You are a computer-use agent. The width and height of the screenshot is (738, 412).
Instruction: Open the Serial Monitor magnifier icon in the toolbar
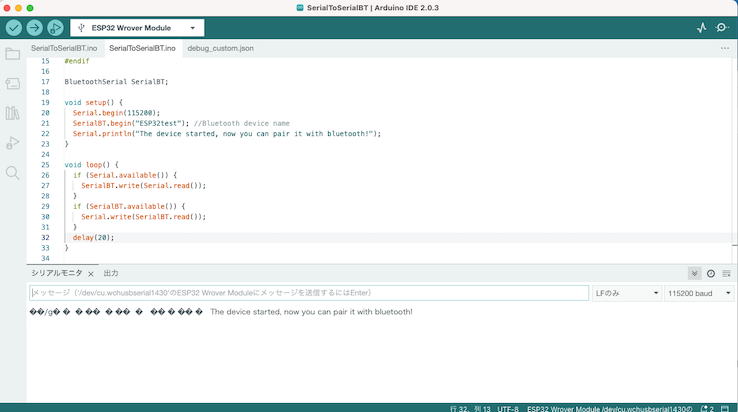(x=722, y=28)
